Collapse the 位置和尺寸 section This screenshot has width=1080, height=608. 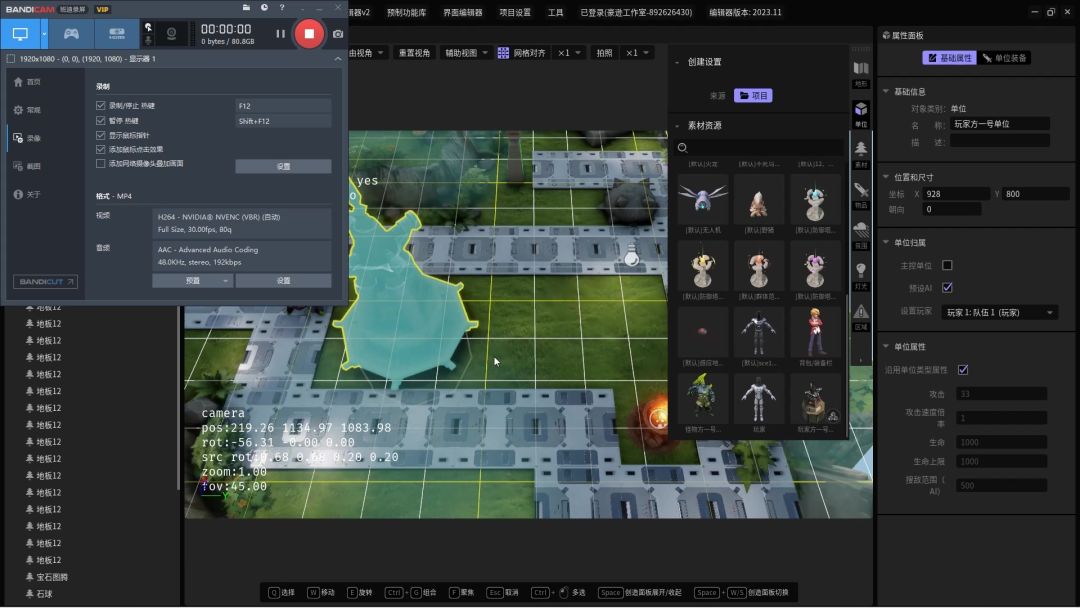pyautogui.click(x=886, y=177)
